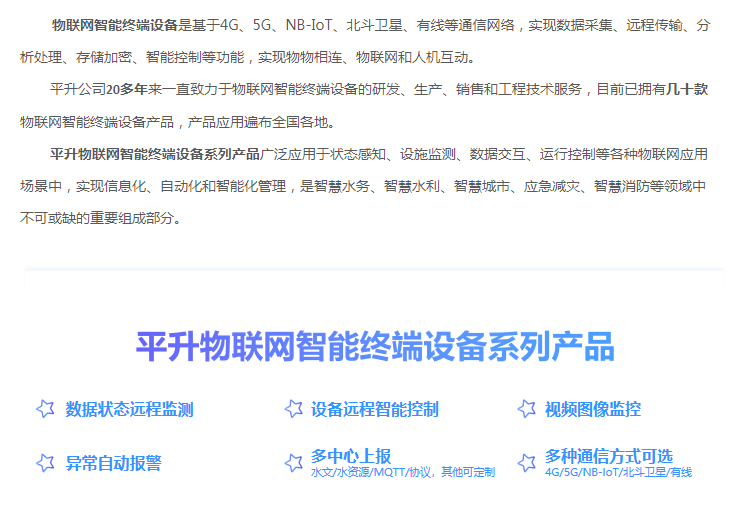Click the star icon beside 异常自动报警

[45, 463]
